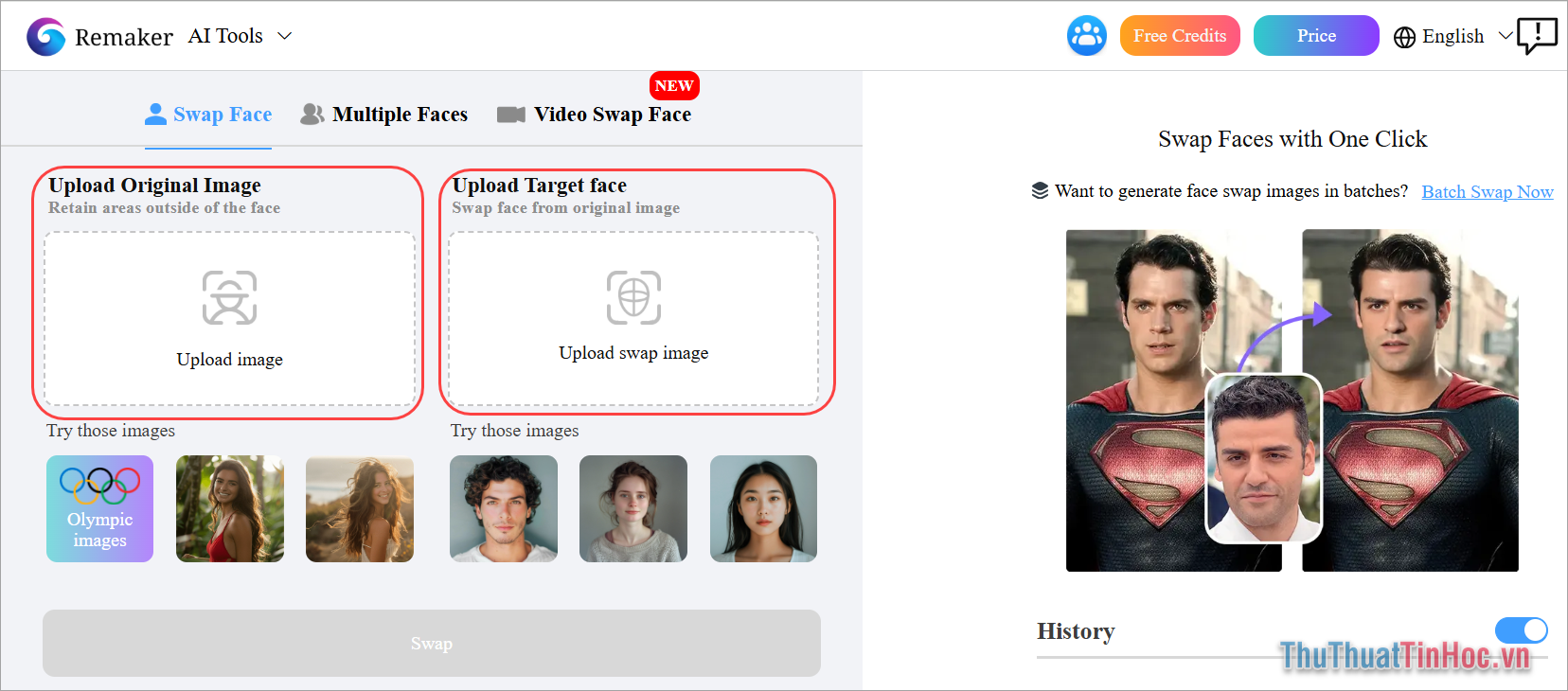Click the video camera icon
Image resolution: width=1568 pixels, height=691 pixels.
(x=511, y=115)
